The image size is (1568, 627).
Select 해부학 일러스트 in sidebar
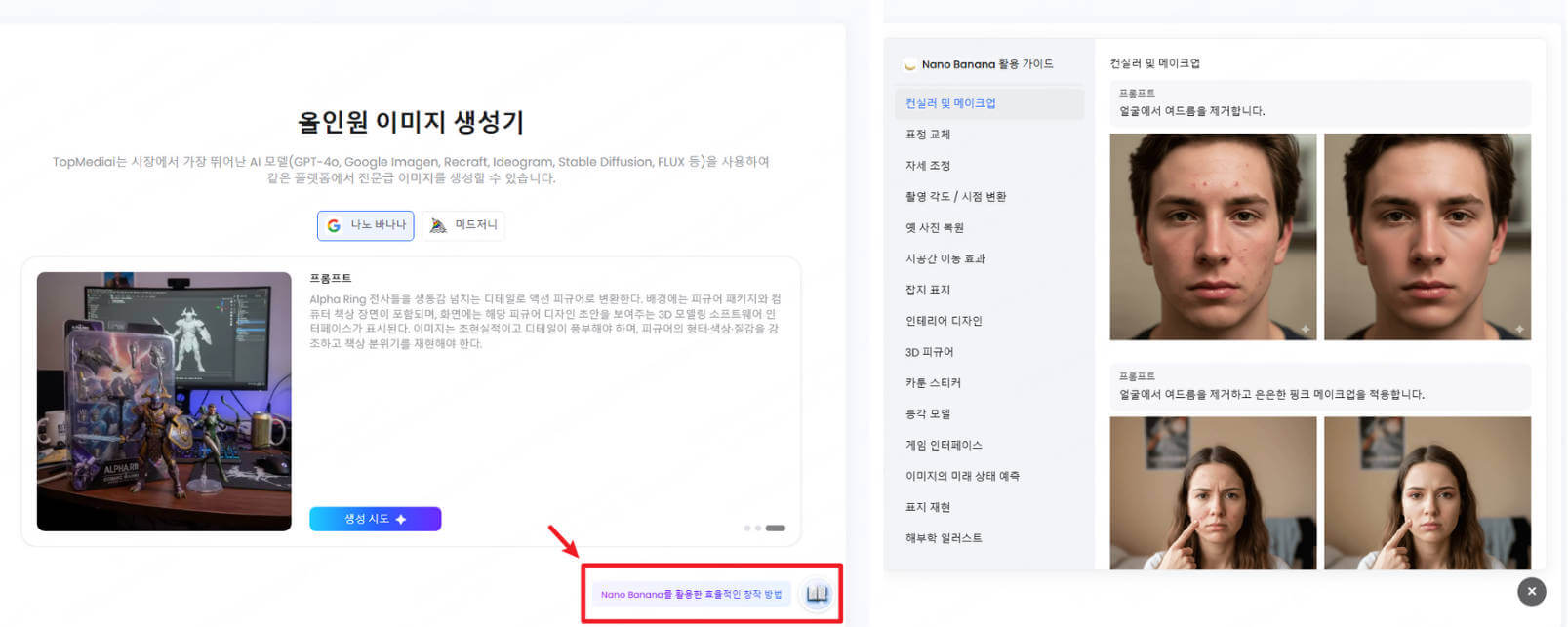[944, 538]
